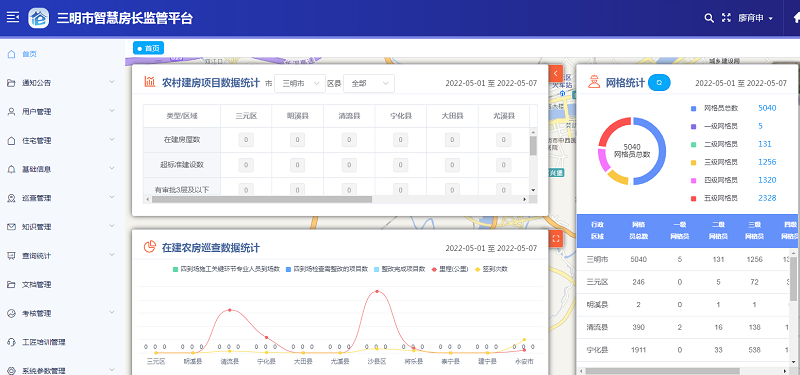Expand the 巡查管理 menu chevron
This screenshot has height=375, width=800.
tap(112, 198)
